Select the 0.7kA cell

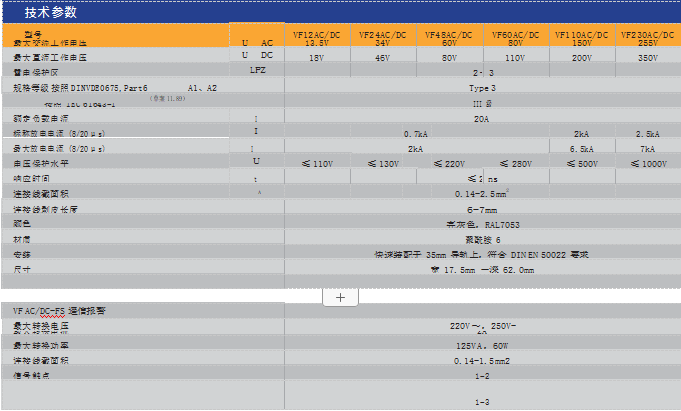pyautogui.click(x=415, y=133)
